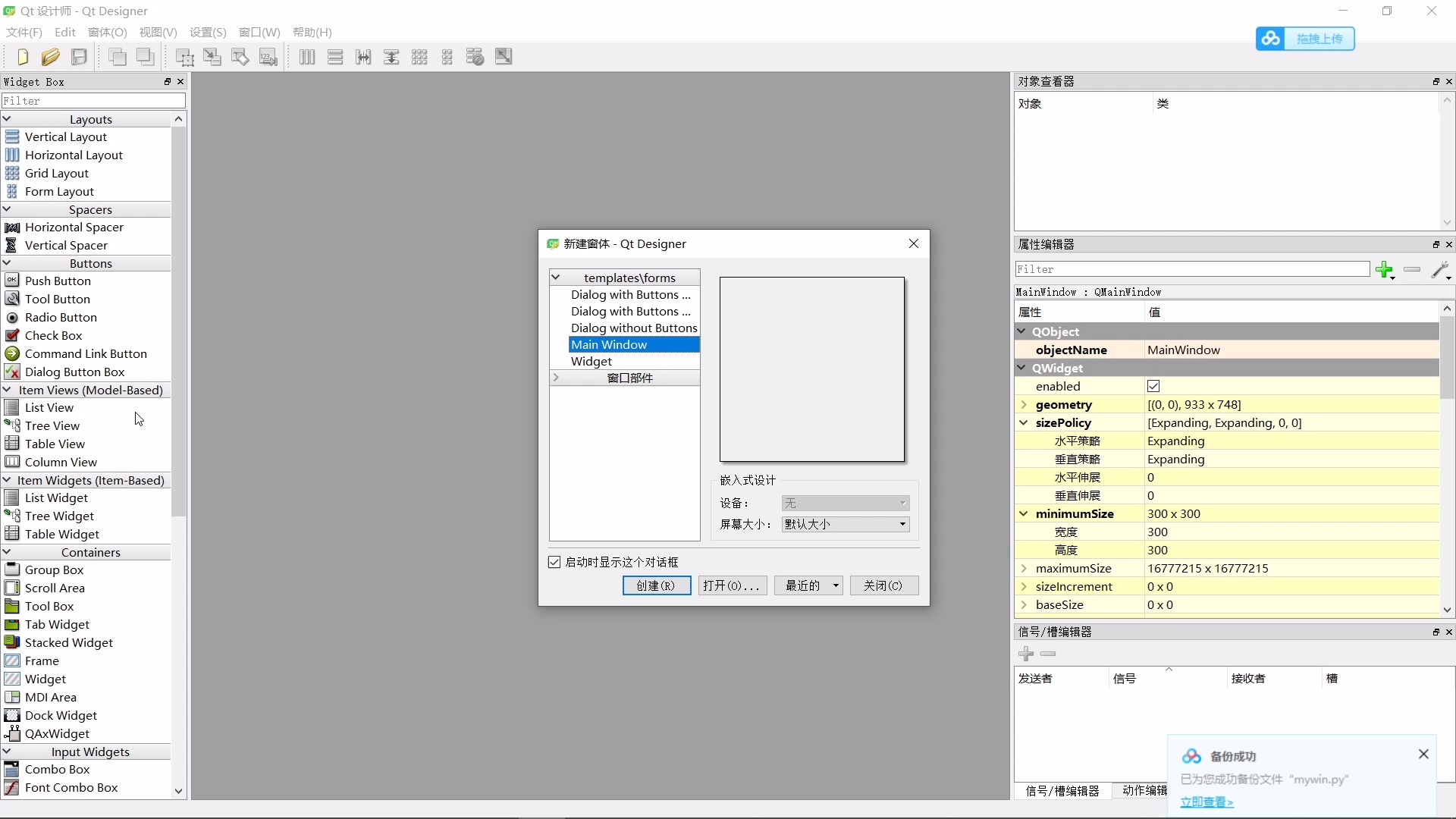Screen dimensions: 1456x819
Task: Click the 创建(R) button
Action: 656,585
